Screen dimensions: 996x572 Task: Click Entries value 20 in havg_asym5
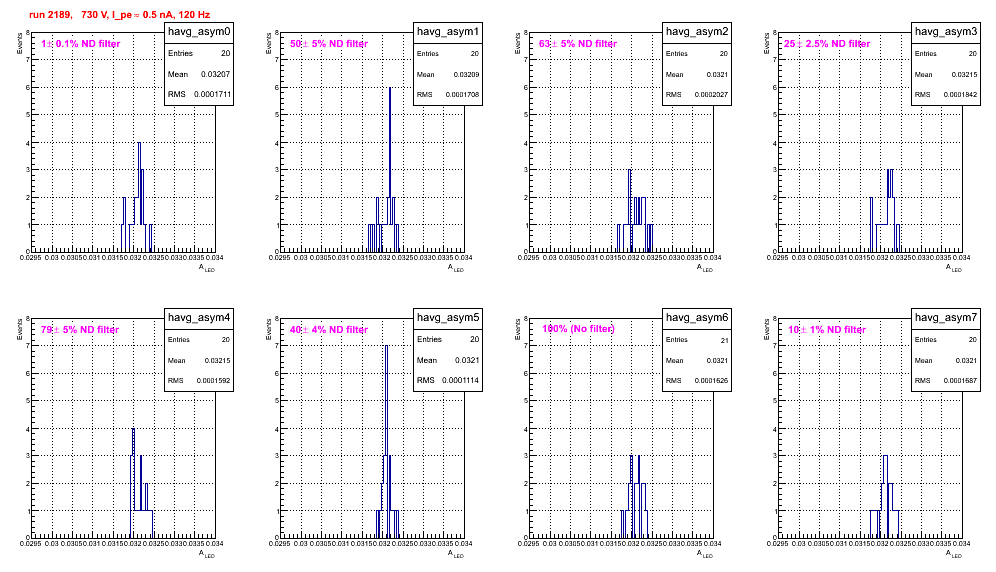pyautogui.click(x=474, y=339)
